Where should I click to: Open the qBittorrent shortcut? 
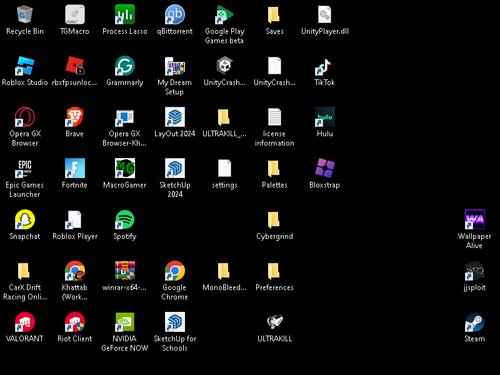pyautogui.click(x=175, y=15)
